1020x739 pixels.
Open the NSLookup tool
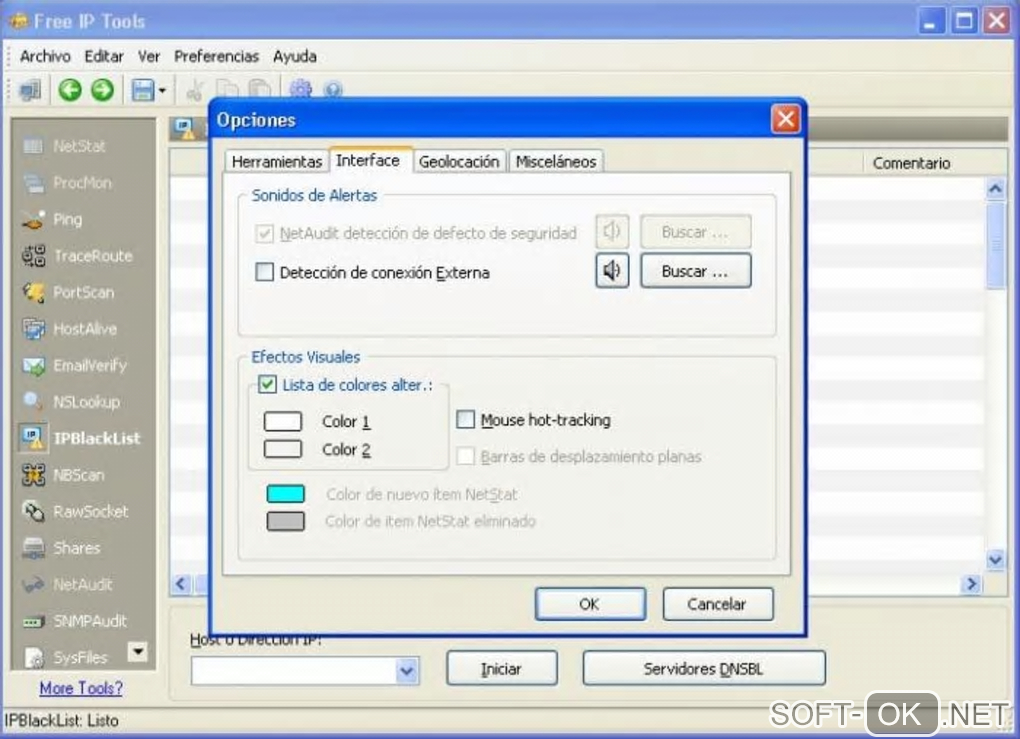point(72,401)
